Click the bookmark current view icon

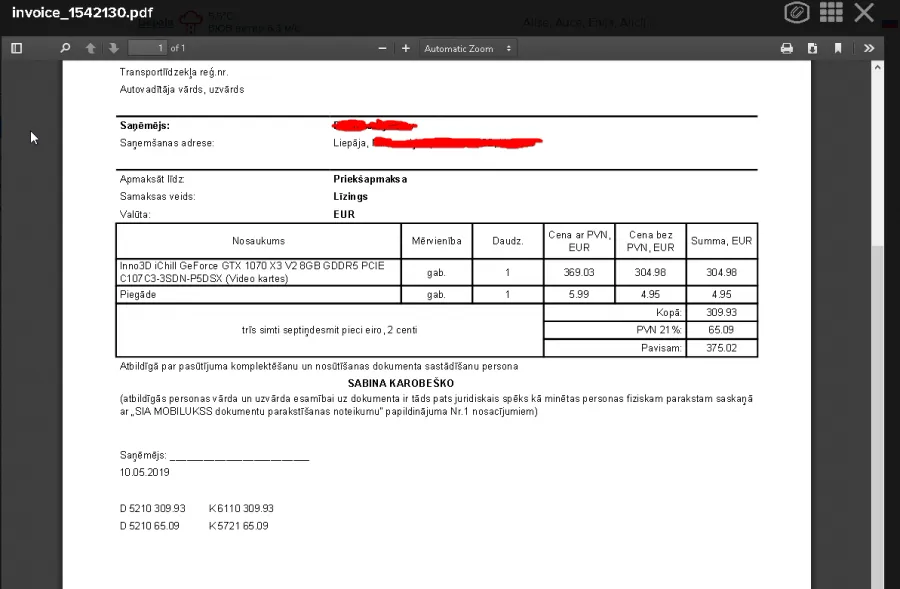pyautogui.click(x=838, y=48)
